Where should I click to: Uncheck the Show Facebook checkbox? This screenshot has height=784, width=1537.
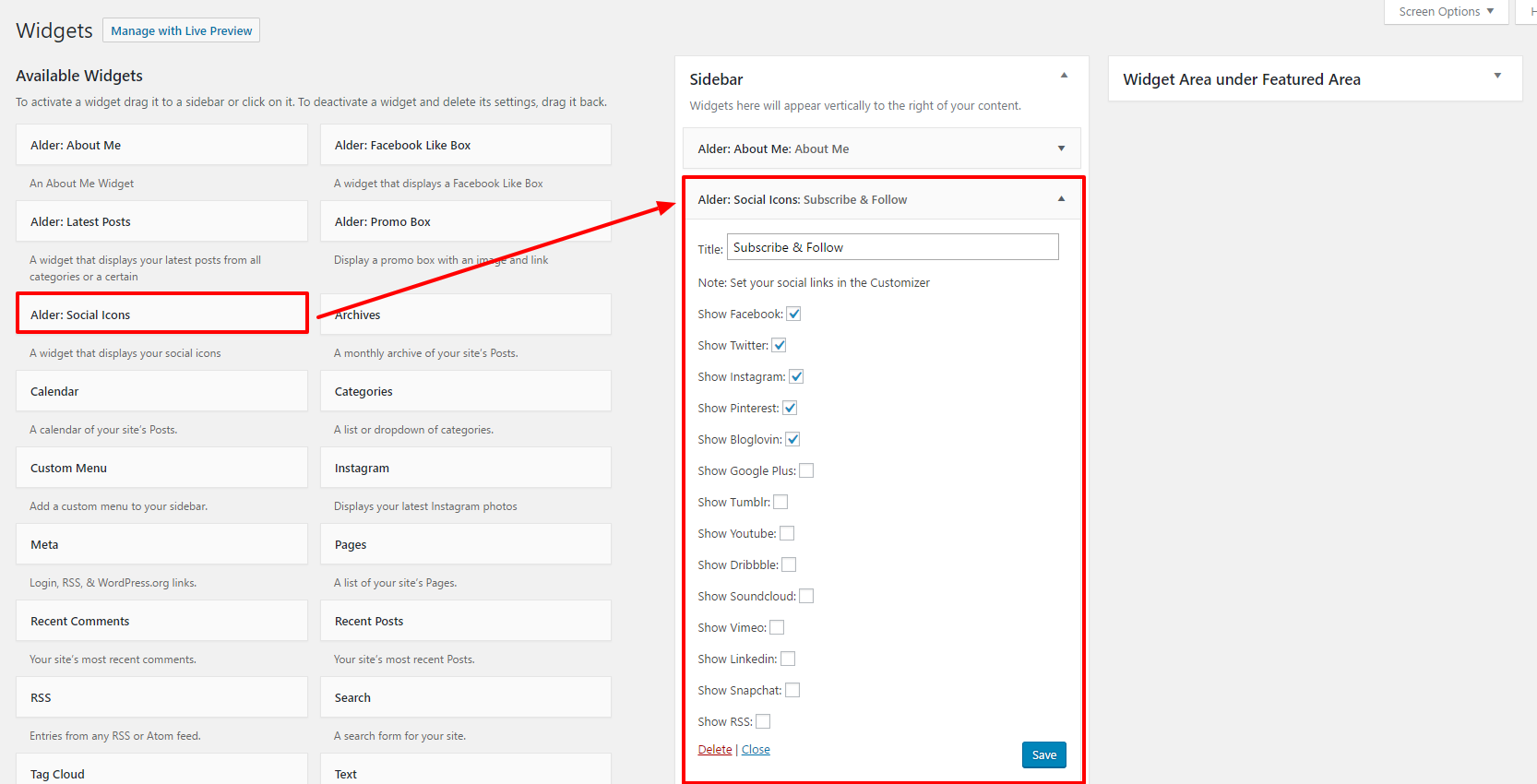(793, 314)
